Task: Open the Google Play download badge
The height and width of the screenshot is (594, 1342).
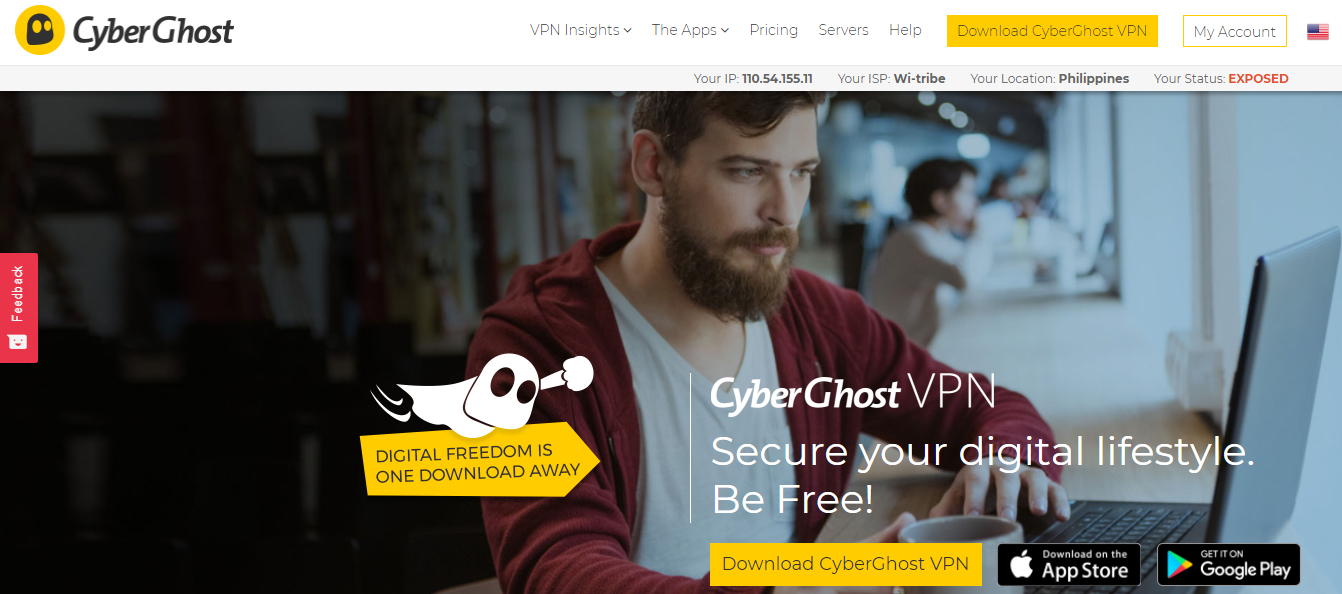Action: point(1229,564)
